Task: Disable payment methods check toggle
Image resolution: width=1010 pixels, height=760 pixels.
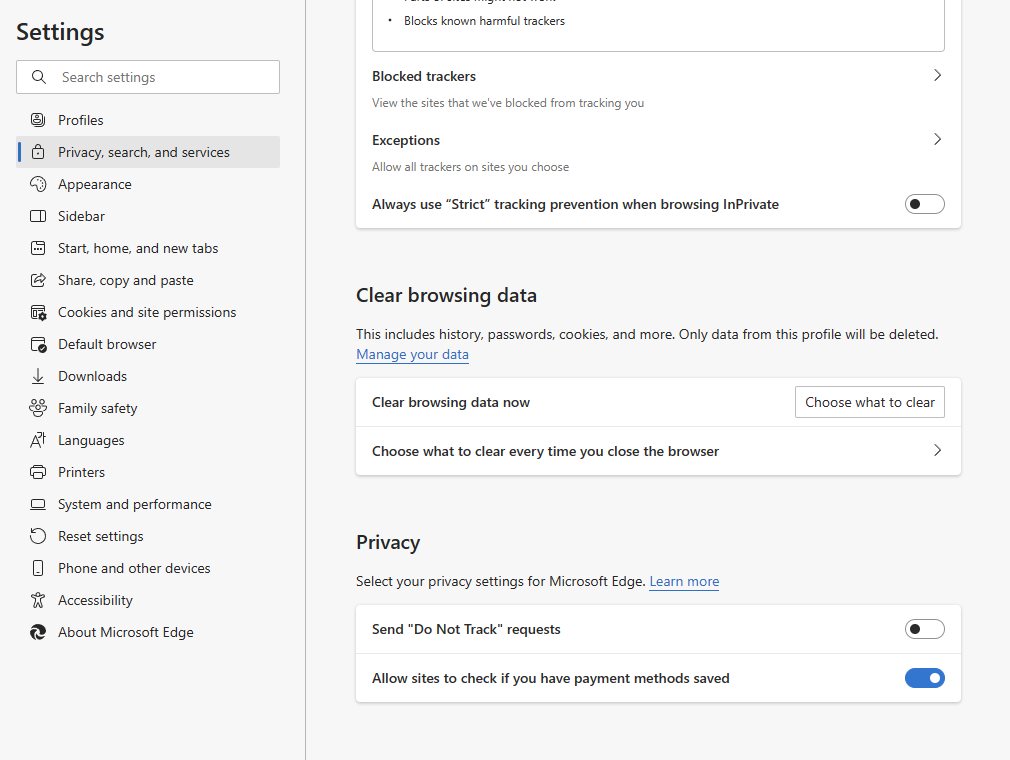Action: click(x=924, y=678)
